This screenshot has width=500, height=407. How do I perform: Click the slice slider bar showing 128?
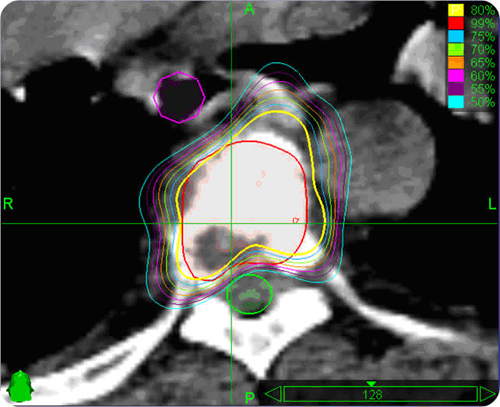380,395
